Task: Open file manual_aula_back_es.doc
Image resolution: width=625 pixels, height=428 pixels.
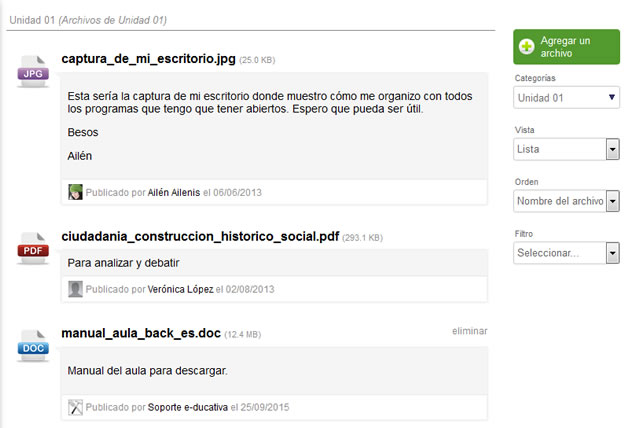Action: (x=141, y=333)
